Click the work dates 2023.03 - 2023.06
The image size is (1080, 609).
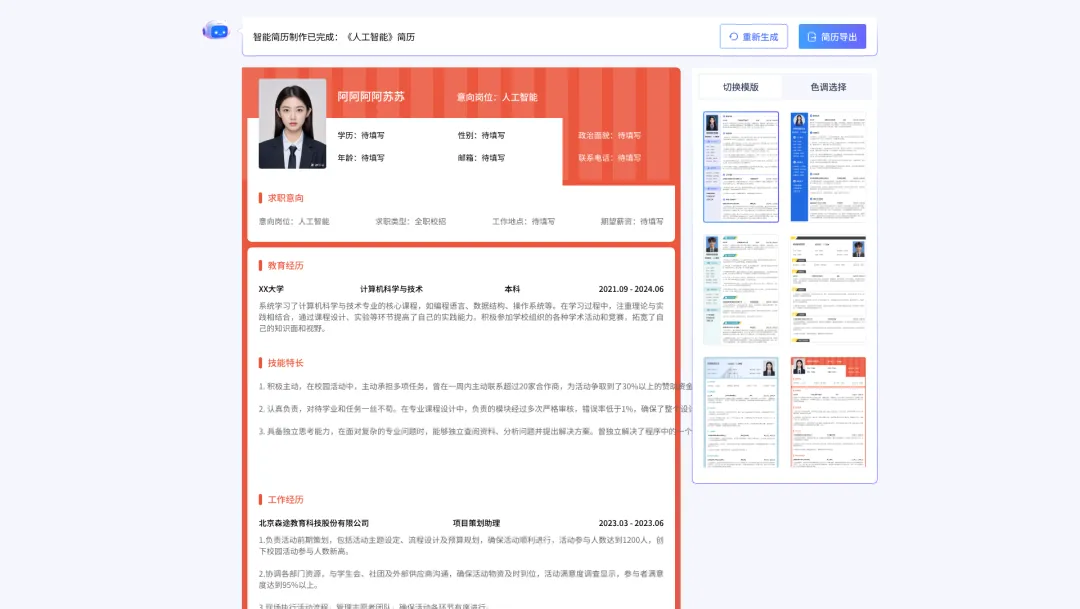pyautogui.click(x=631, y=524)
